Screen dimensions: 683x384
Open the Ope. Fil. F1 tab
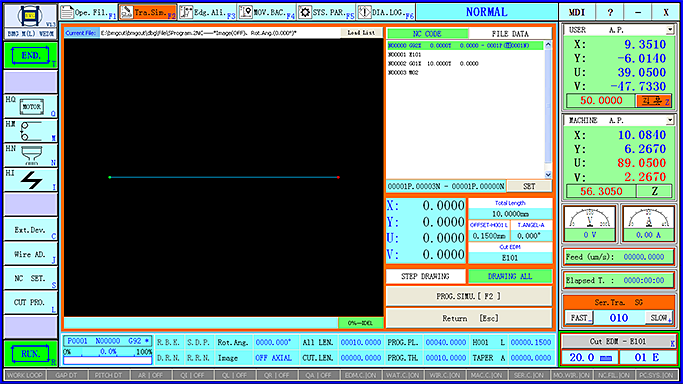coord(88,13)
